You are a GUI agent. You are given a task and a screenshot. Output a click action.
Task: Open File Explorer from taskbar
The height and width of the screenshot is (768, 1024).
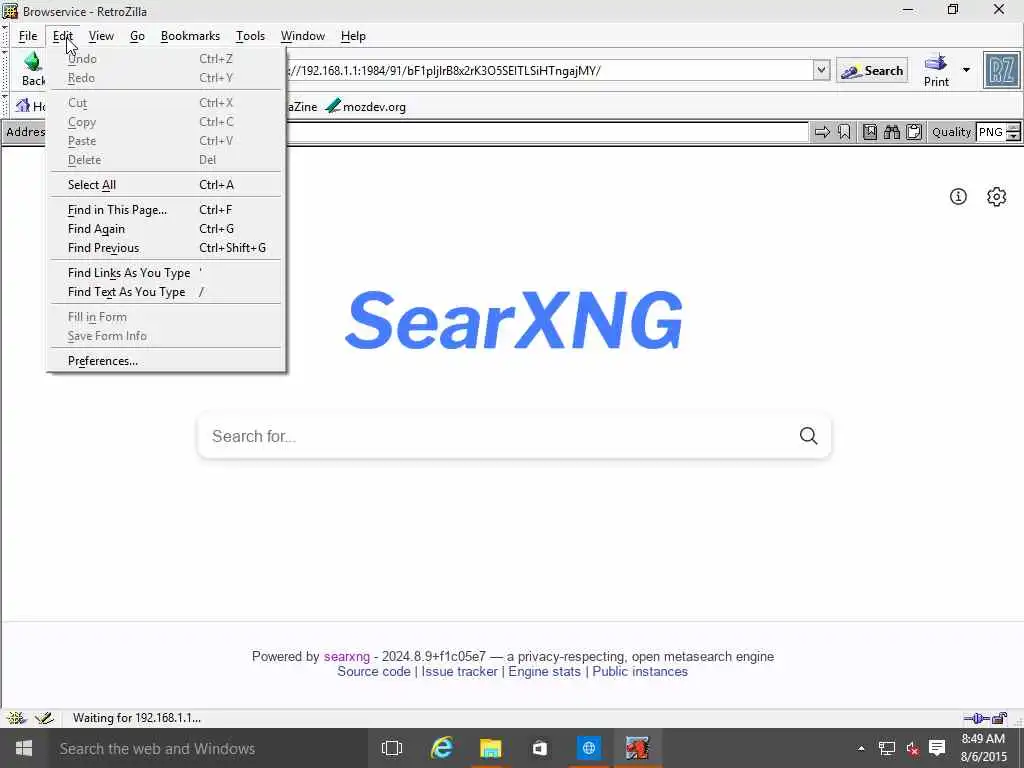[x=490, y=748]
